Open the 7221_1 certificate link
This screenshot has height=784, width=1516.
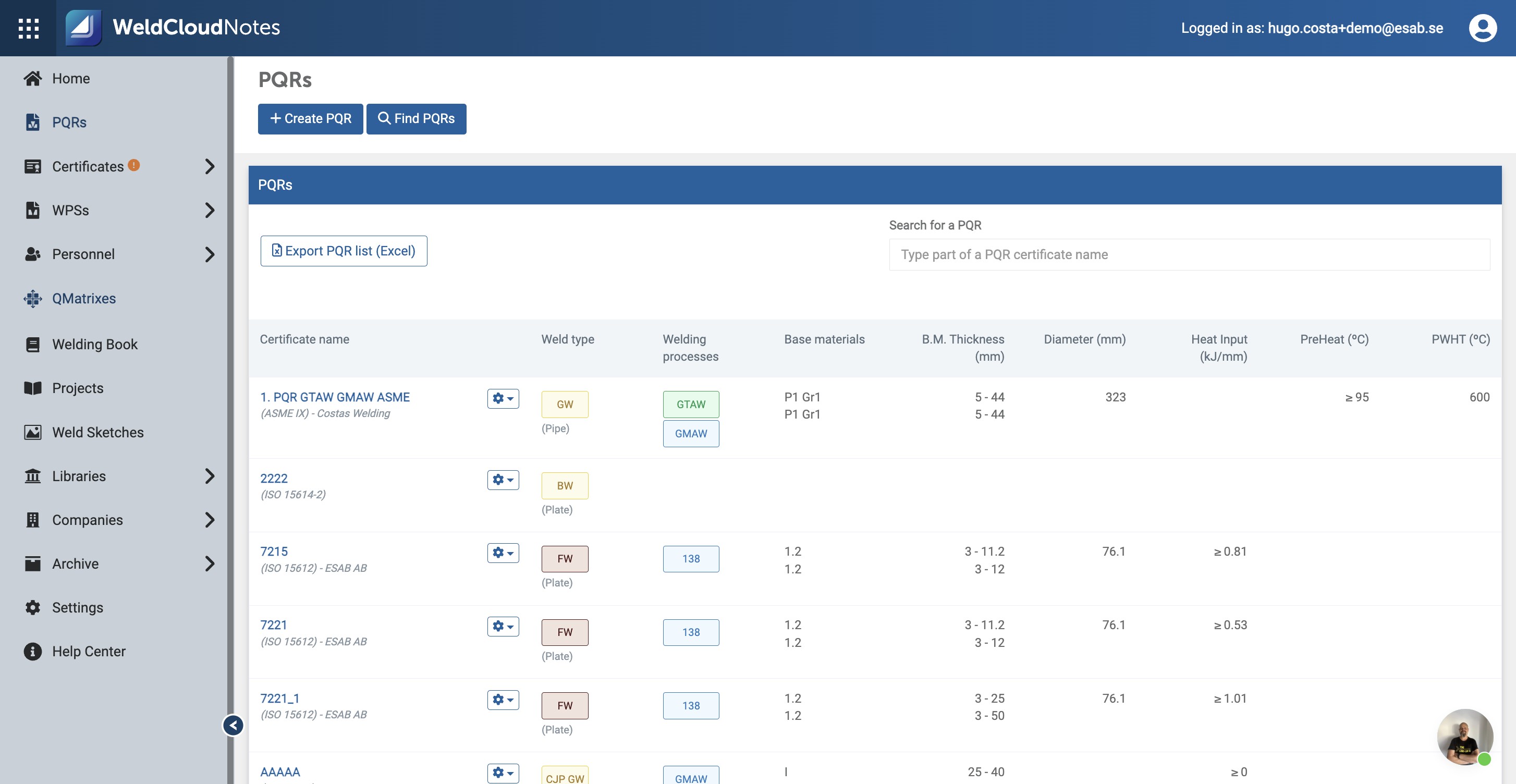click(279, 698)
